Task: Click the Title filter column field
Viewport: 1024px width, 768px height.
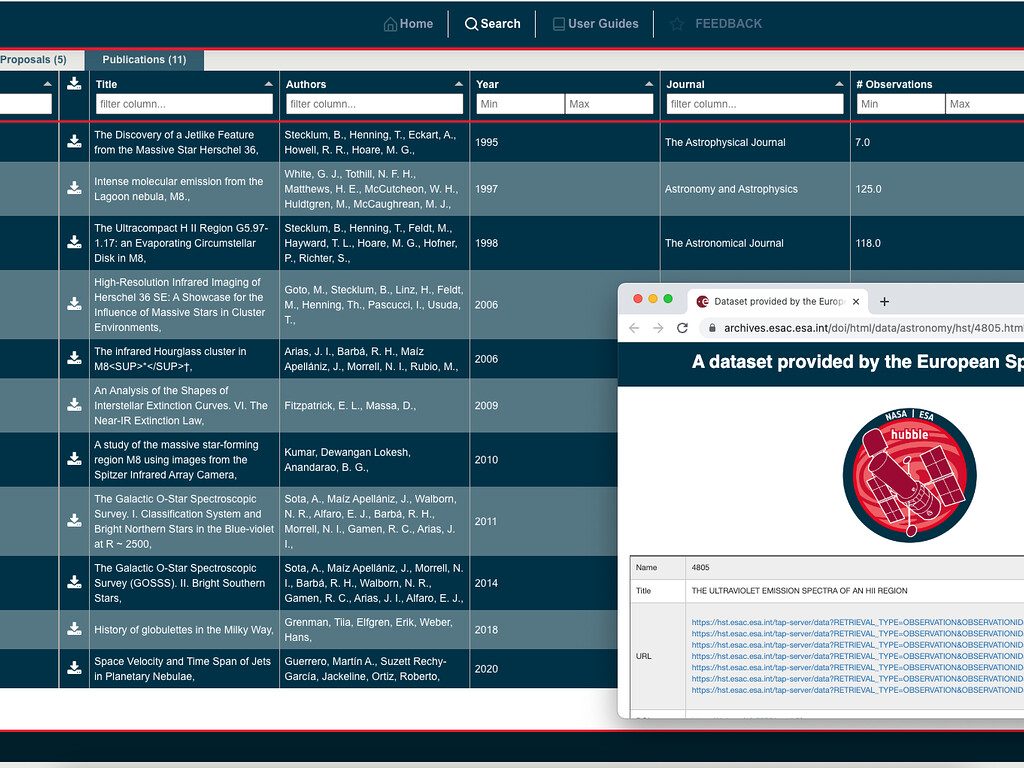Action: point(184,104)
